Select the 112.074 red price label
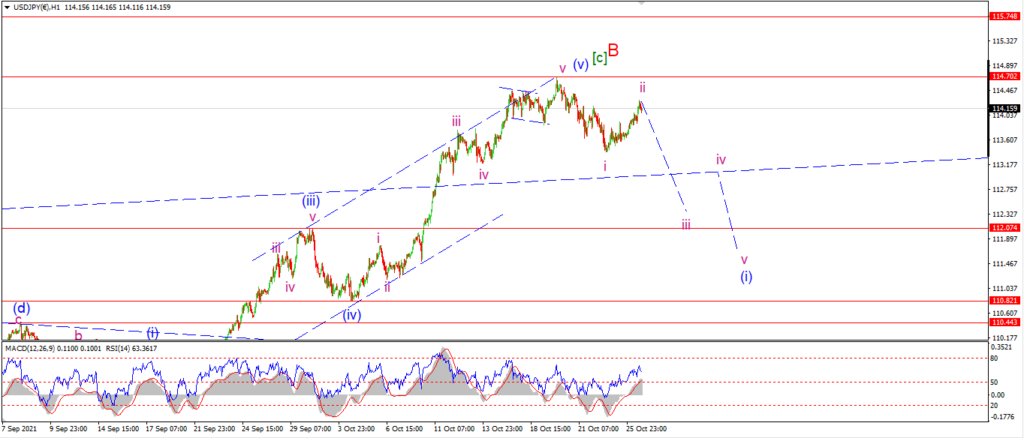 1003,228
